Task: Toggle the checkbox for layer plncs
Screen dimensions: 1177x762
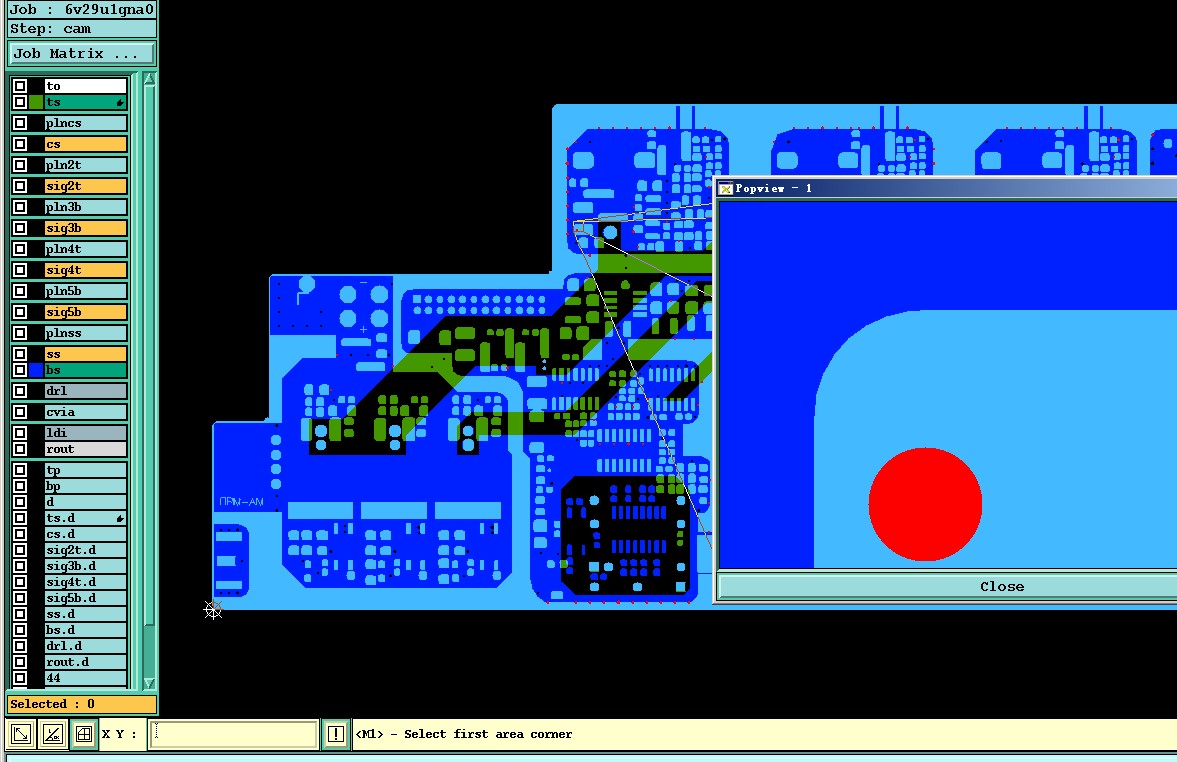Action: click(x=20, y=123)
